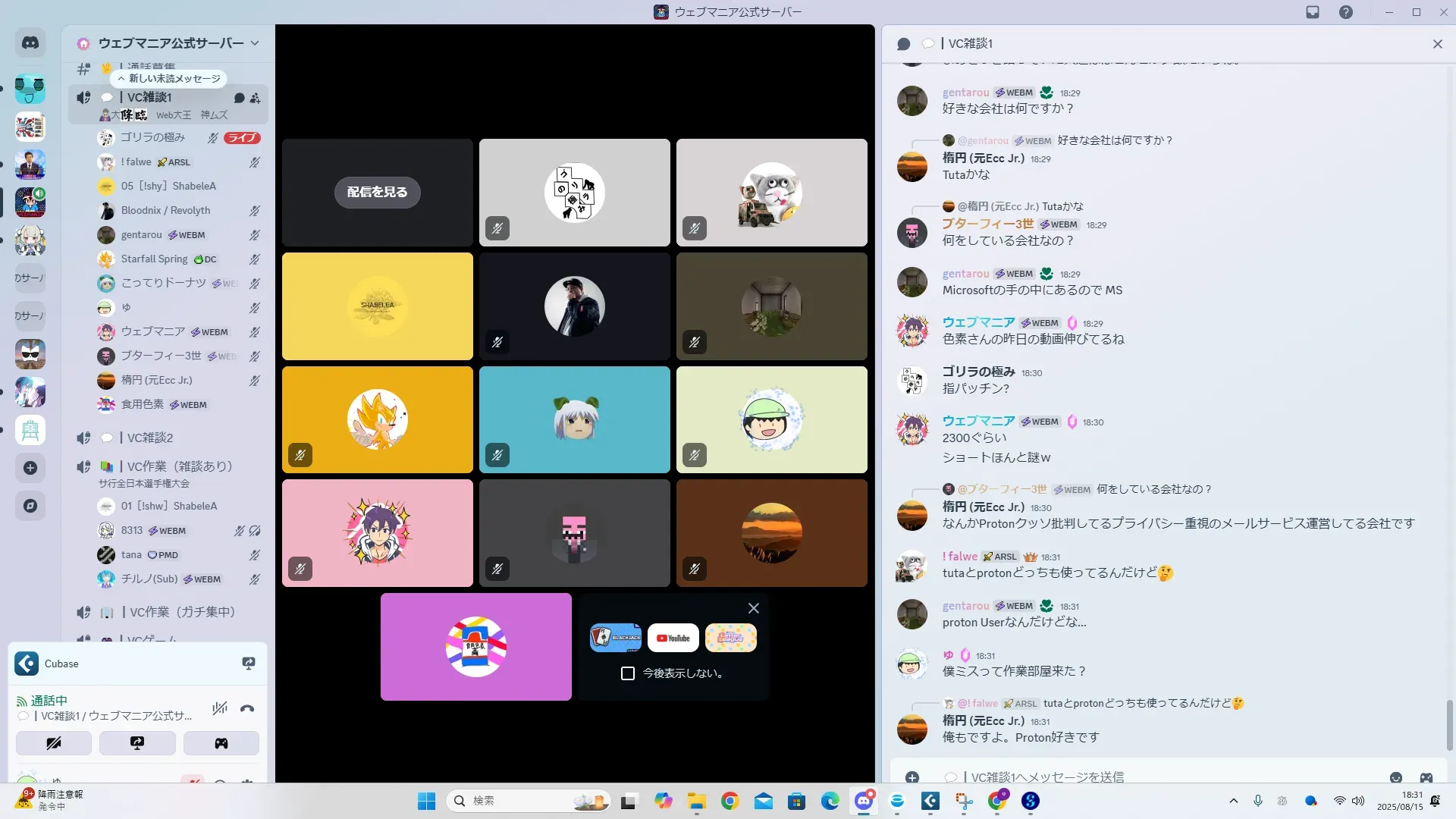Select the VC雑談2 voice channel

tap(150, 438)
